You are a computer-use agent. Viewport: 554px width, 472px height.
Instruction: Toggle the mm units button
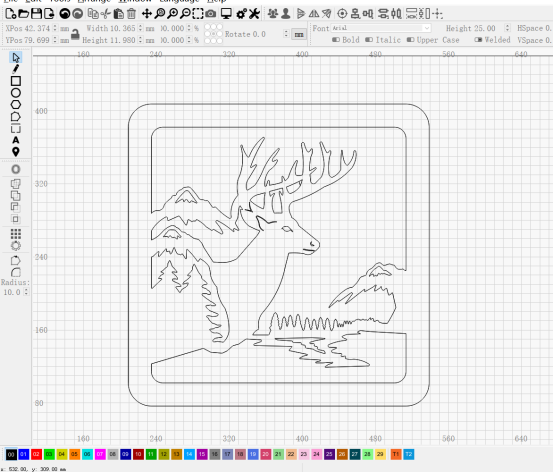tap(299, 34)
